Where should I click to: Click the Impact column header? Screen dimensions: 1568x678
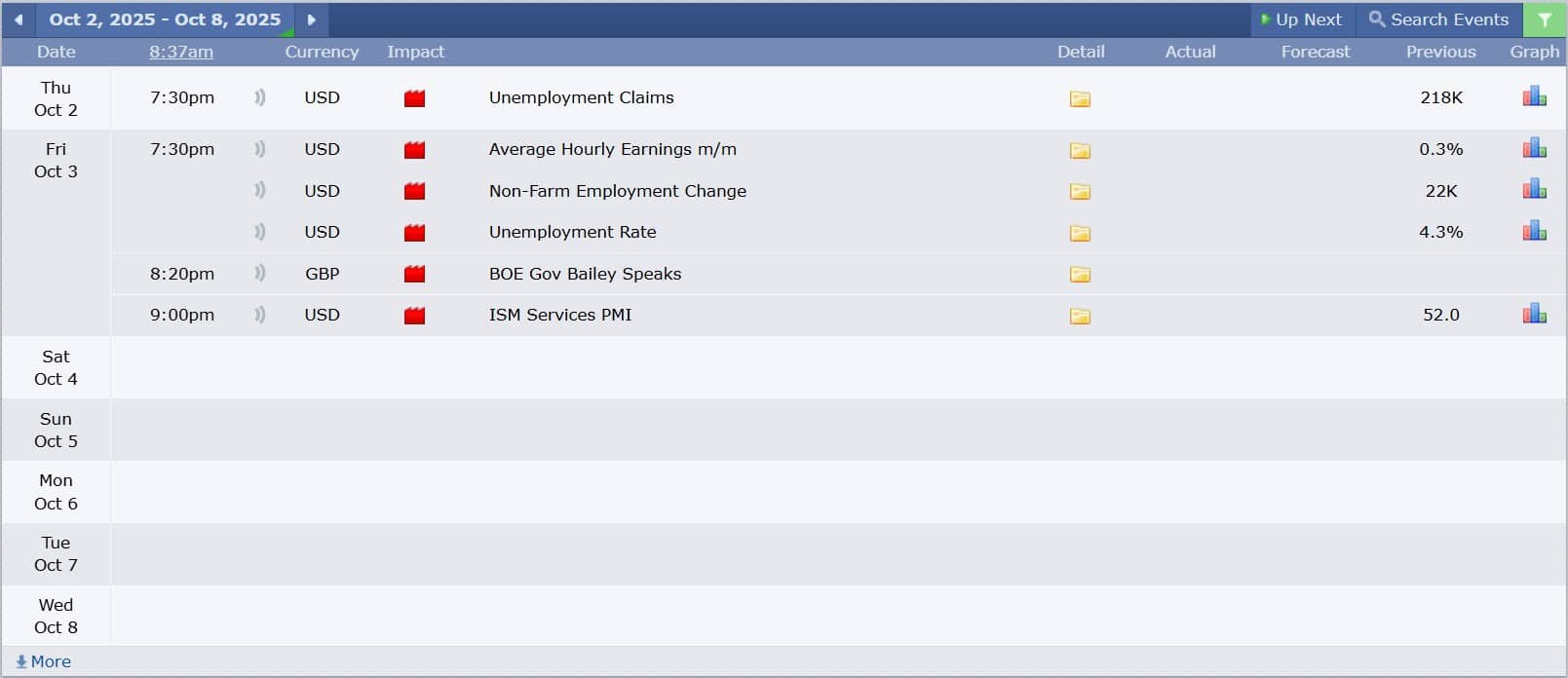point(415,52)
